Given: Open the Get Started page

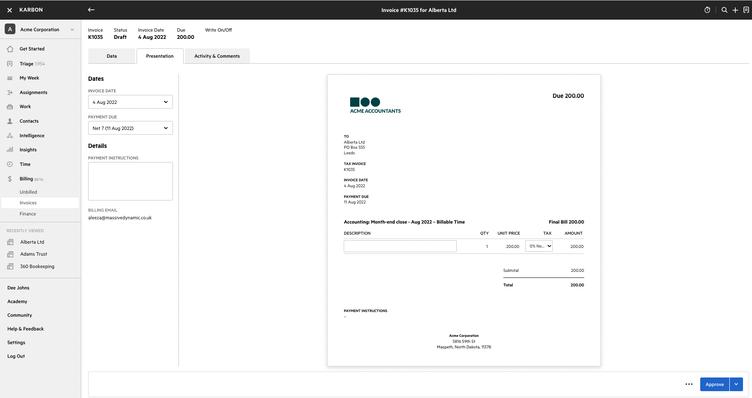Looking at the screenshot, I should [32, 49].
